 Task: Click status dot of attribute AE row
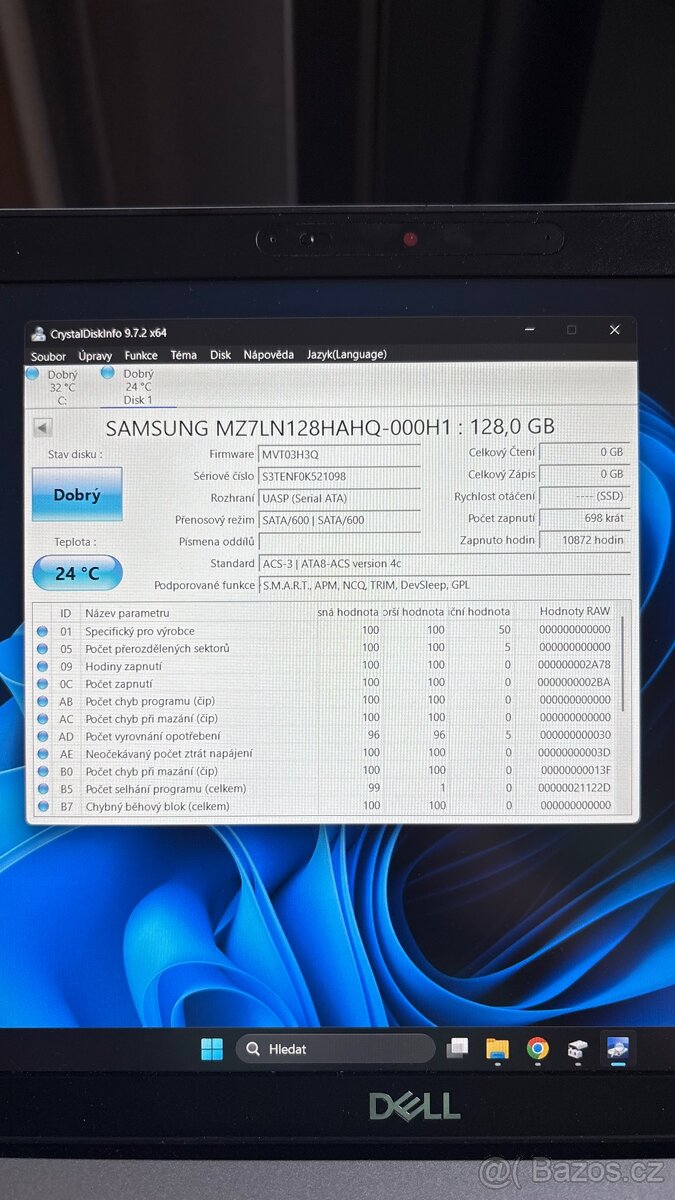click(42, 754)
